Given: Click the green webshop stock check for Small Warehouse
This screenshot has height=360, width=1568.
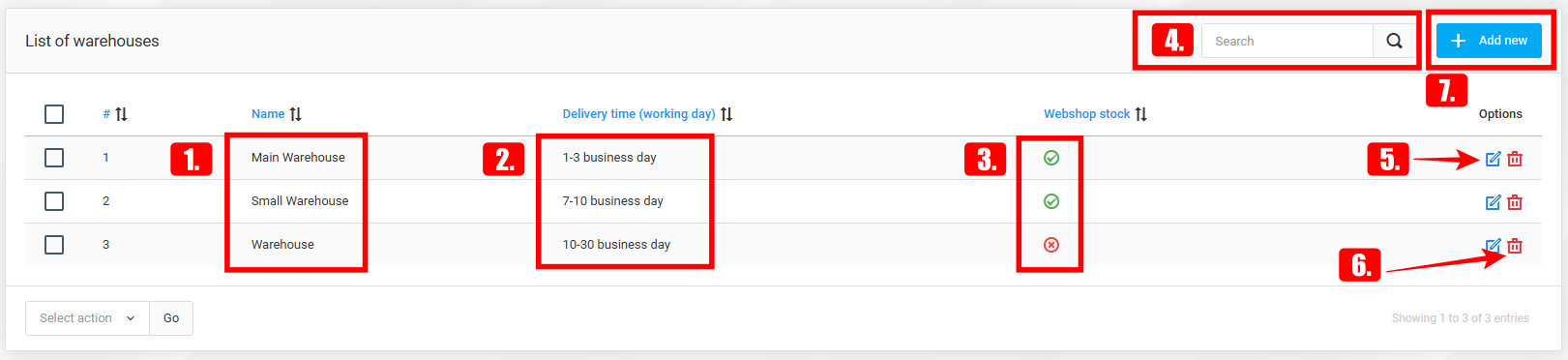Looking at the screenshot, I should coord(1051,201).
